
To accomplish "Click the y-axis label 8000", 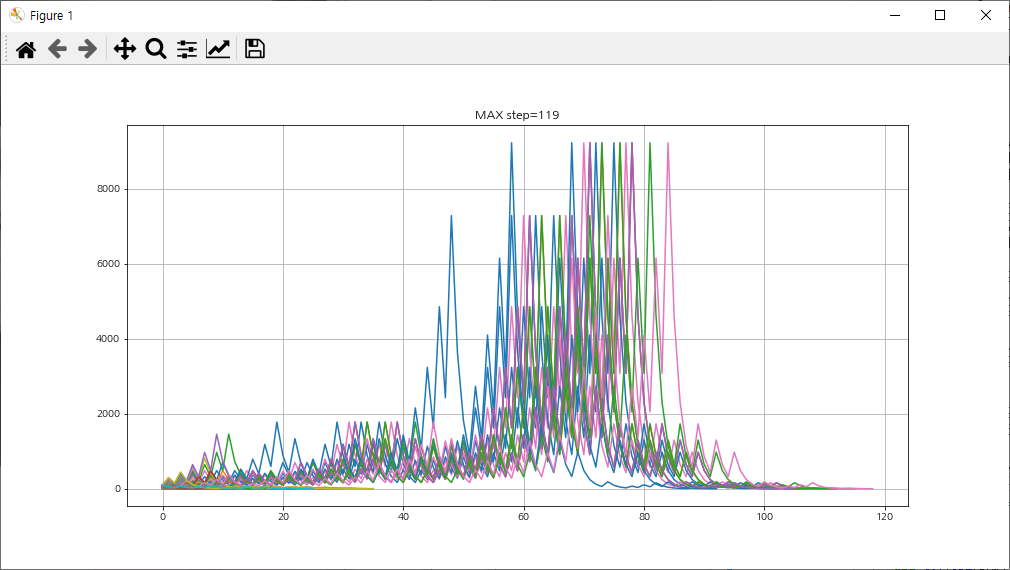I will coord(108,189).
